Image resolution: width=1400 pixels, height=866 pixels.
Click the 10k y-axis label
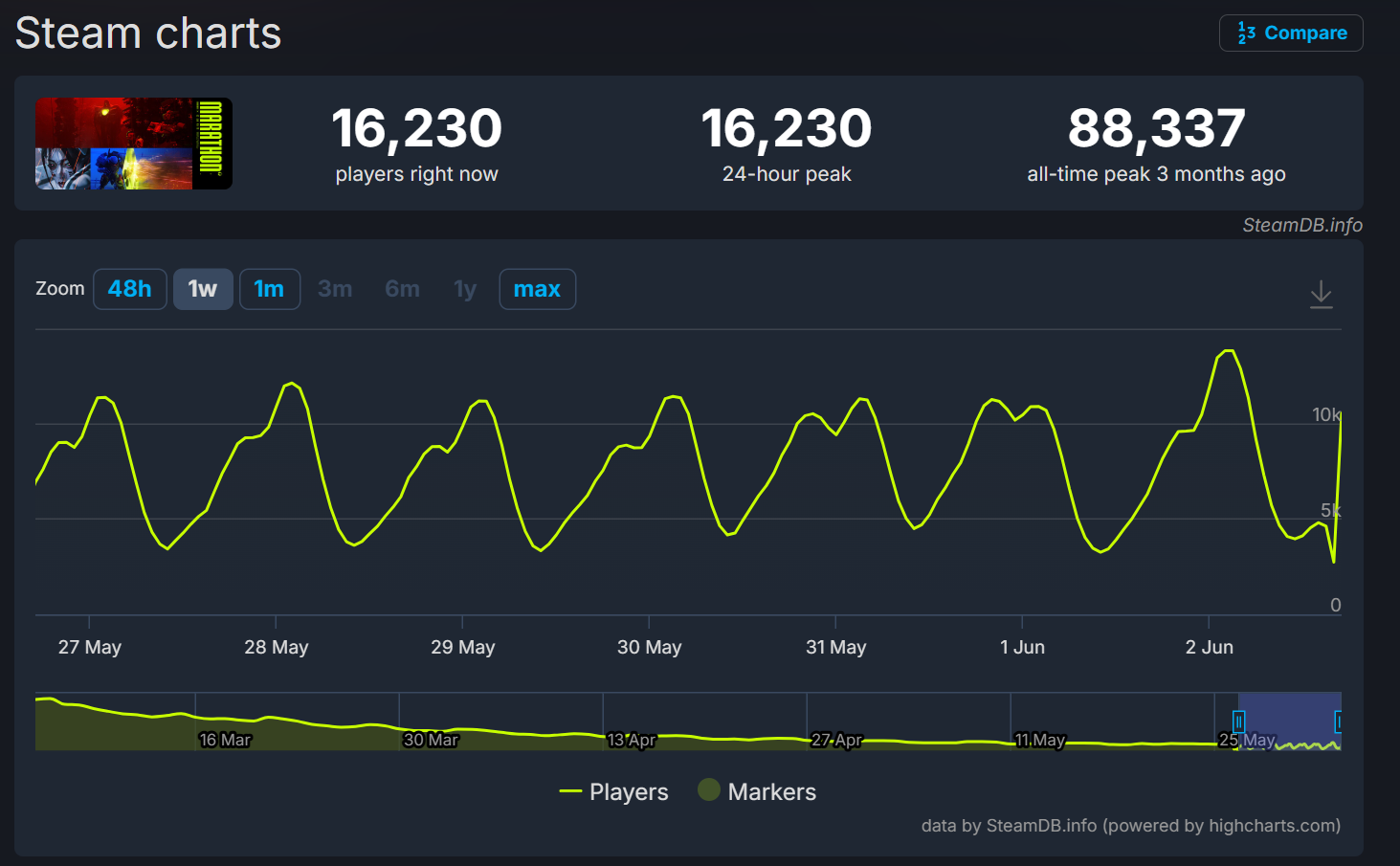pos(1326,414)
